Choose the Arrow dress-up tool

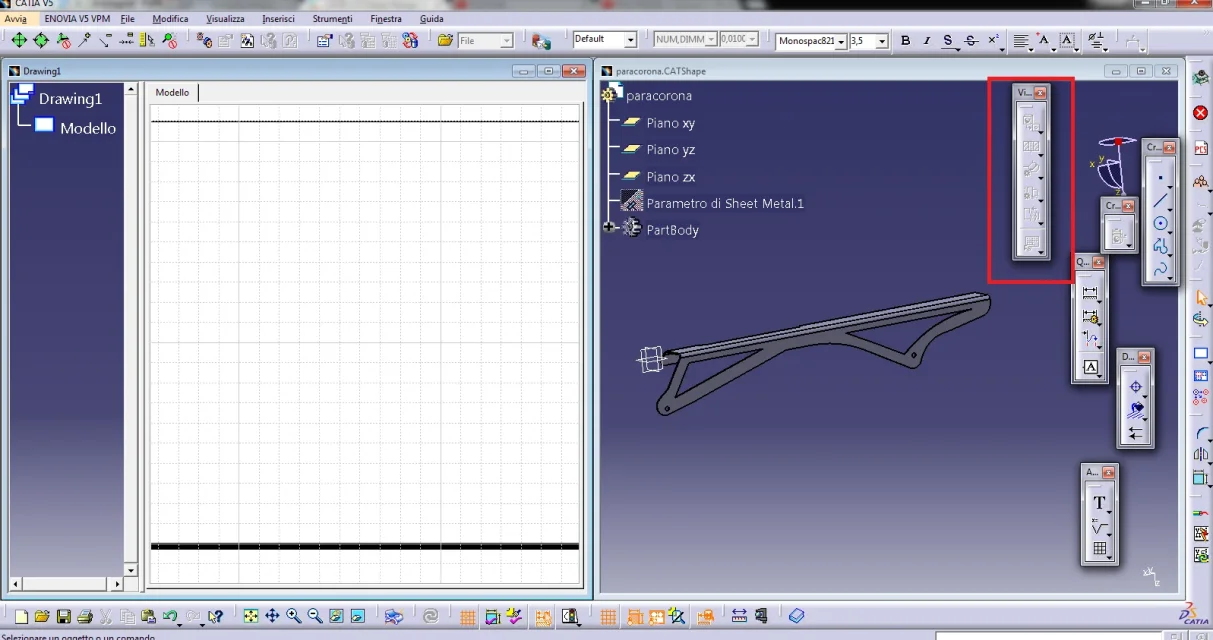click(1135, 433)
